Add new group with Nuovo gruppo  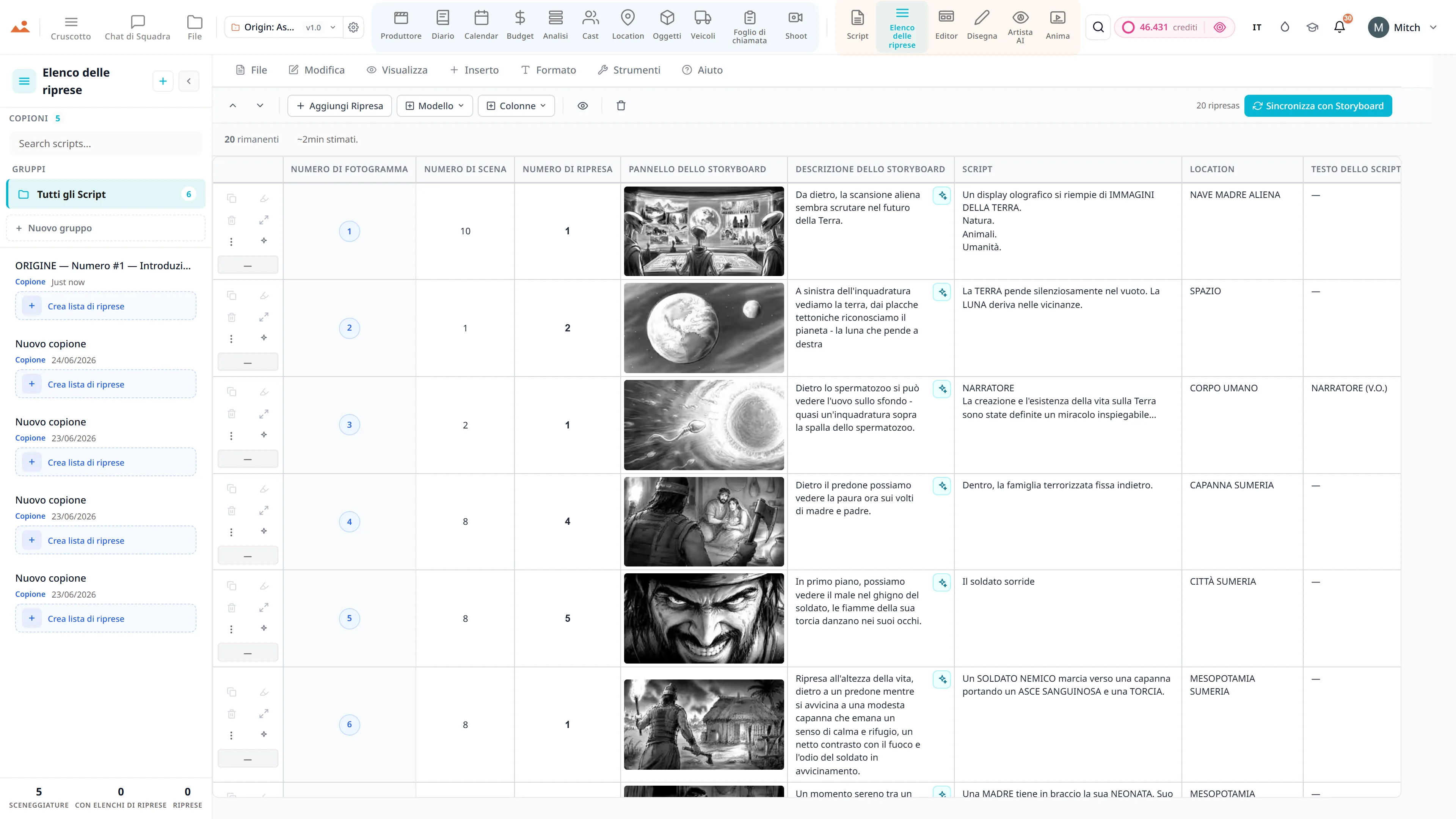tap(106, 228)
